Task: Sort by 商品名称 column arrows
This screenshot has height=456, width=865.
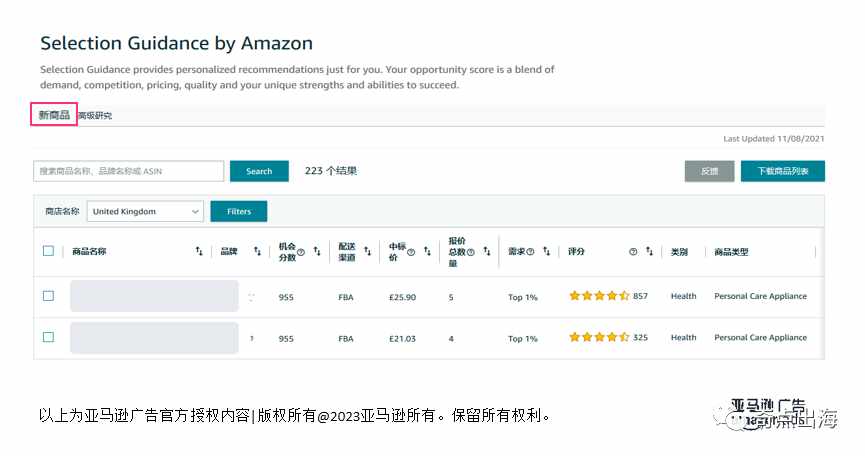Action: pyautogui.click(x=199, y=251)
